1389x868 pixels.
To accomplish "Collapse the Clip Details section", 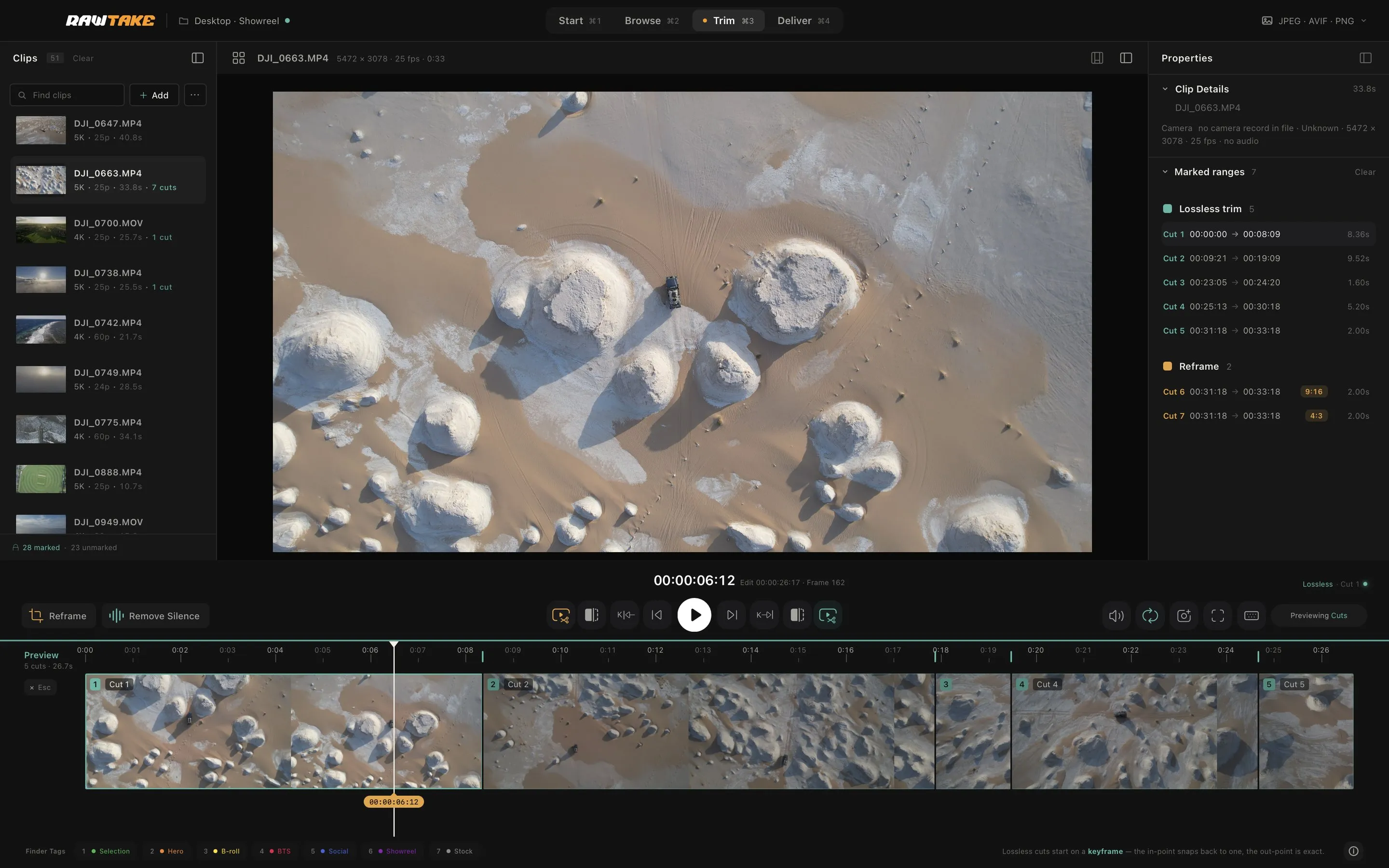I will click(1165, 89).
